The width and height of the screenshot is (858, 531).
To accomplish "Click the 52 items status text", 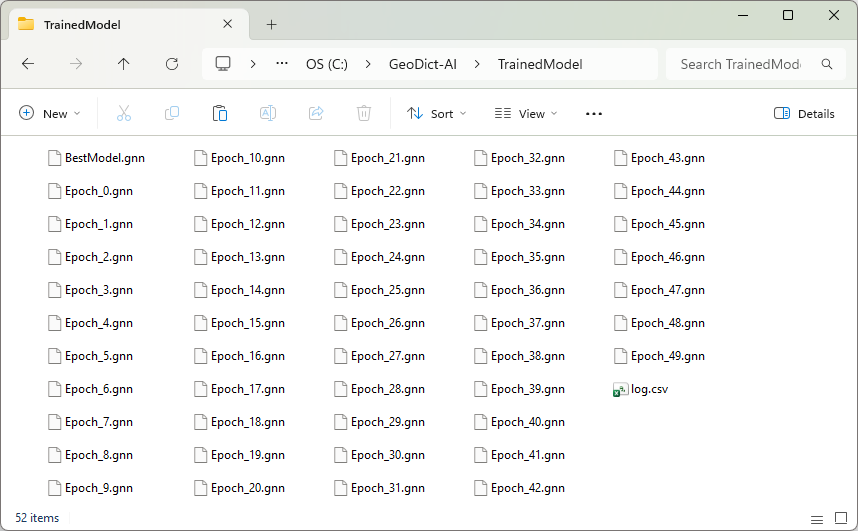I will click(37, 518).
